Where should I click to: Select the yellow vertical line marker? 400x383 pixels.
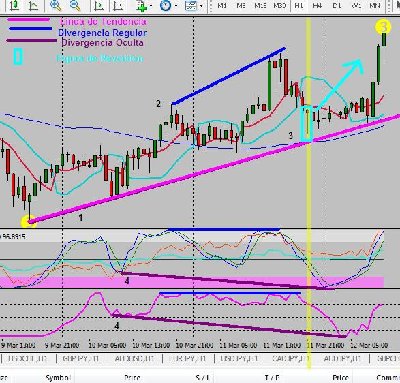click(x=308, y=187)
